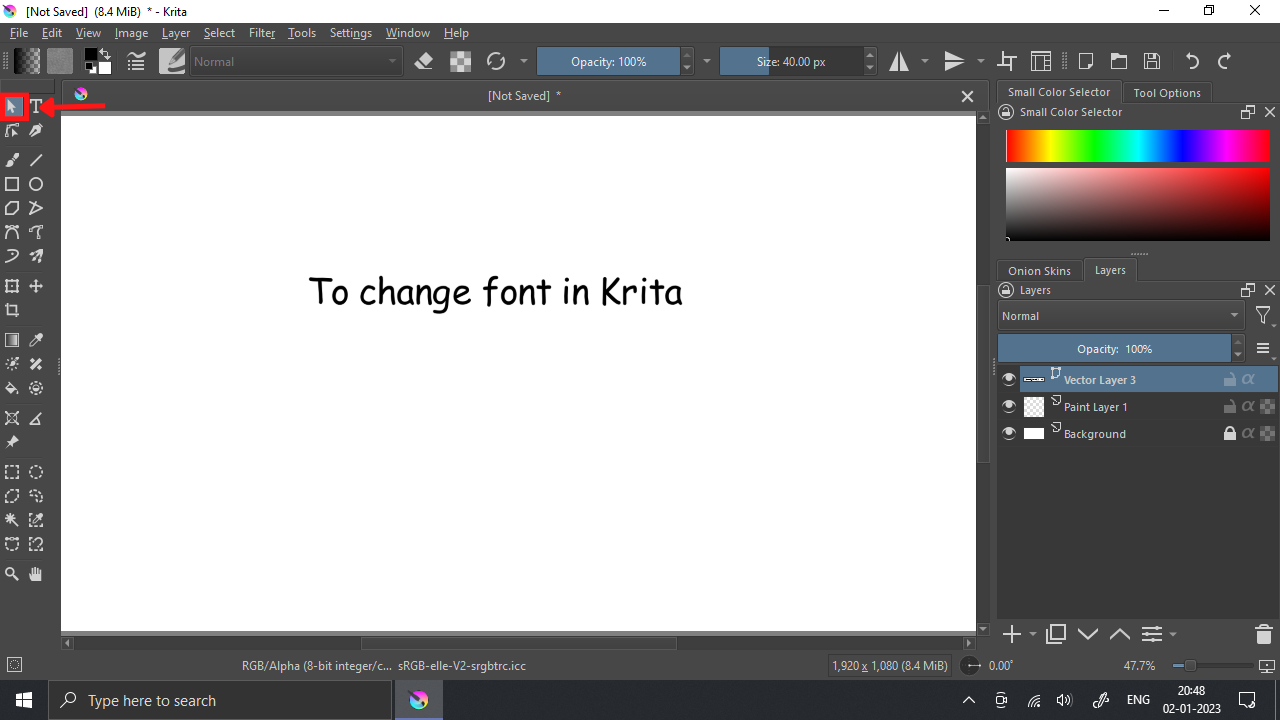Screen dimensions: 1280x720
Task: Move the layer down with the chevron button
Action: click(x=1088, y=634)
